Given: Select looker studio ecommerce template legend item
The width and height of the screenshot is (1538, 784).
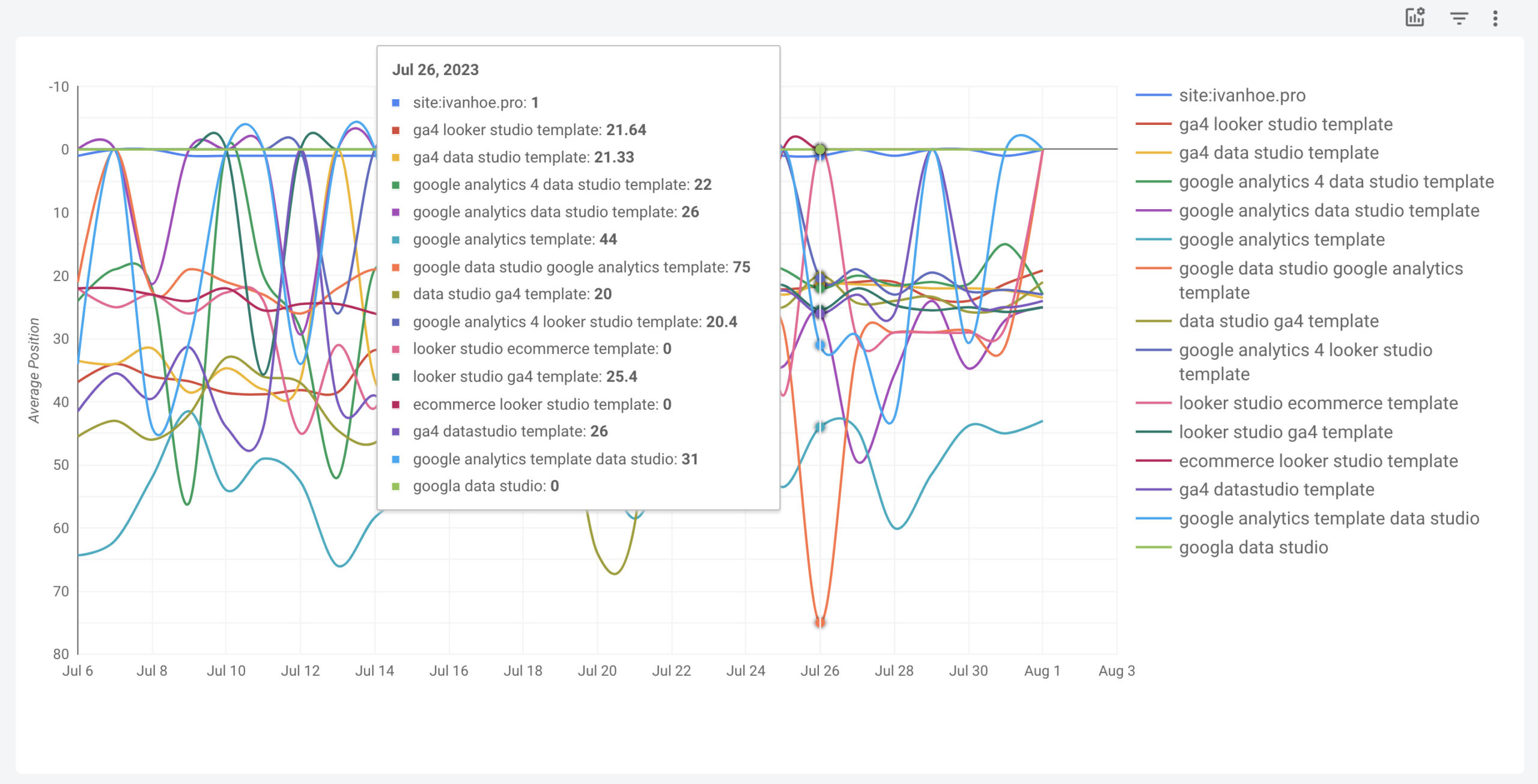Looking at the screenshot, I should pyautogui.click(x=1318, y=403).
